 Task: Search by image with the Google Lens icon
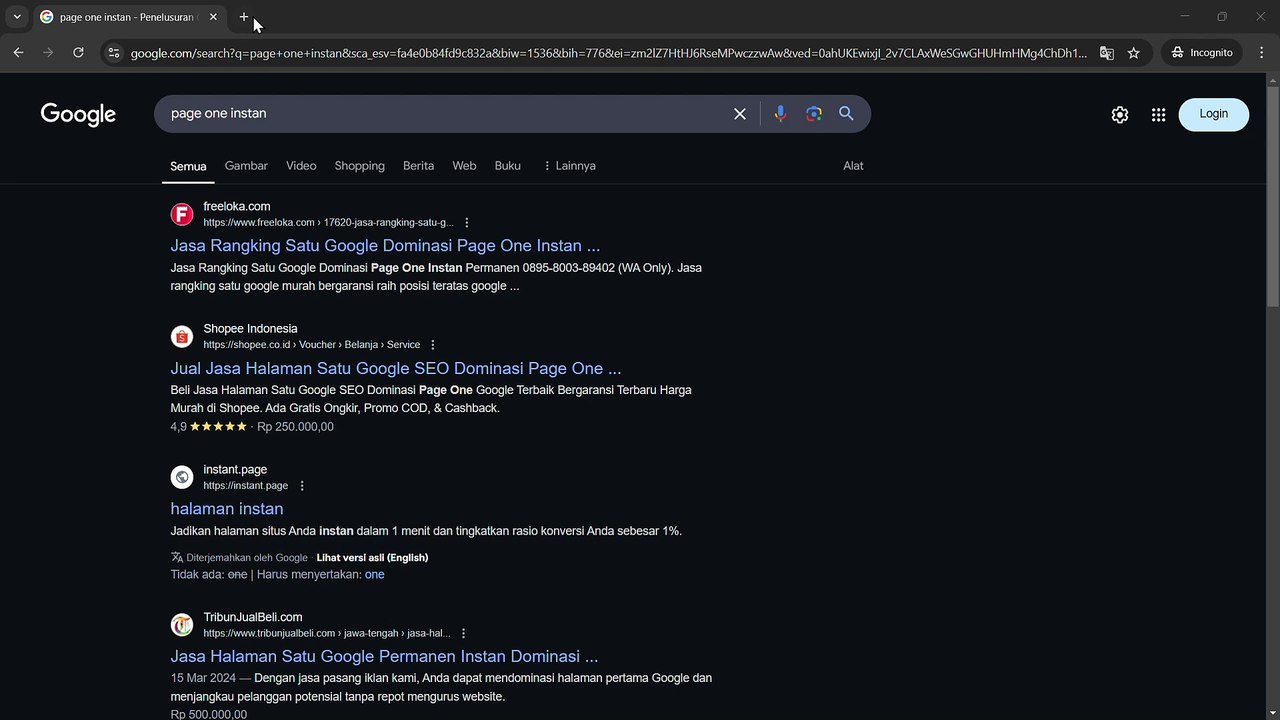813,114
